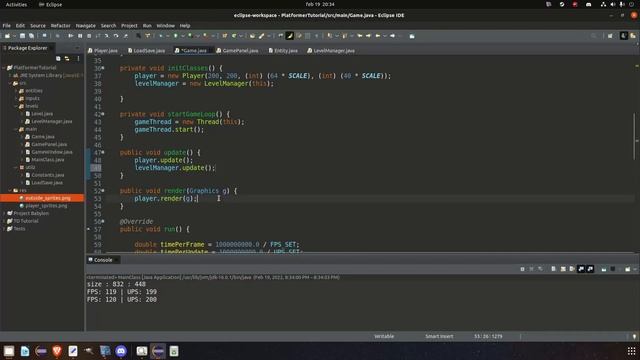Expand the JRE System Library node
The width and height of the screenshot is (640, 360).
(x=10, y=76)
